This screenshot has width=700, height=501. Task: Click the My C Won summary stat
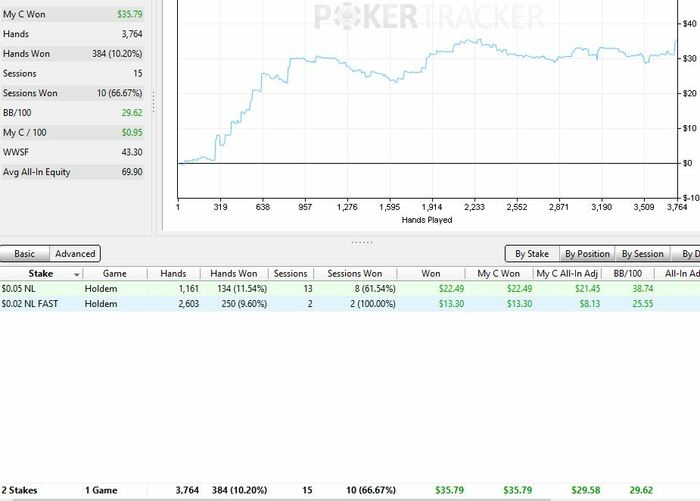(72, 14)
